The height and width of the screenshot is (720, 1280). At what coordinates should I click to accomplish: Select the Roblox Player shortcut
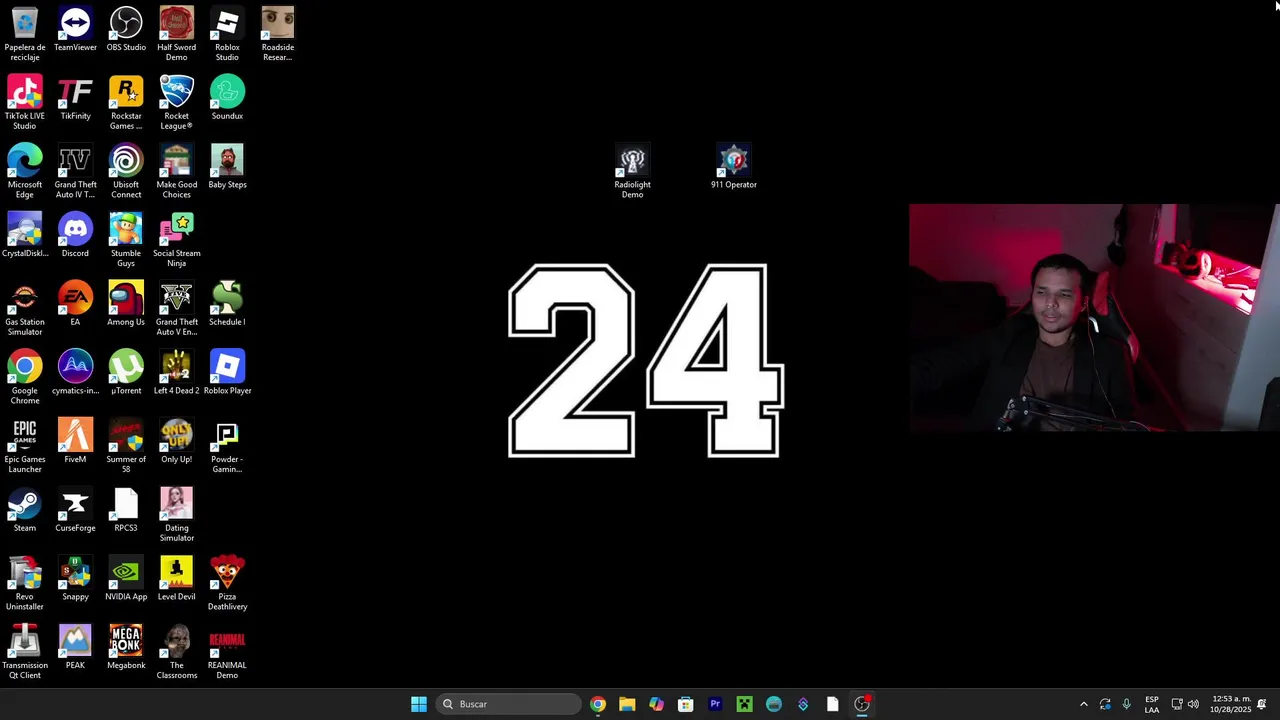tap(227, 373)
